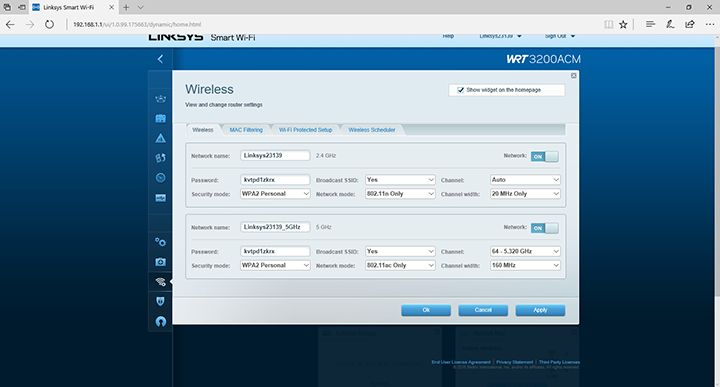Make a web note pen icon
The width and height of the screenshot is (720, 387).
click(x=670, y=24)
